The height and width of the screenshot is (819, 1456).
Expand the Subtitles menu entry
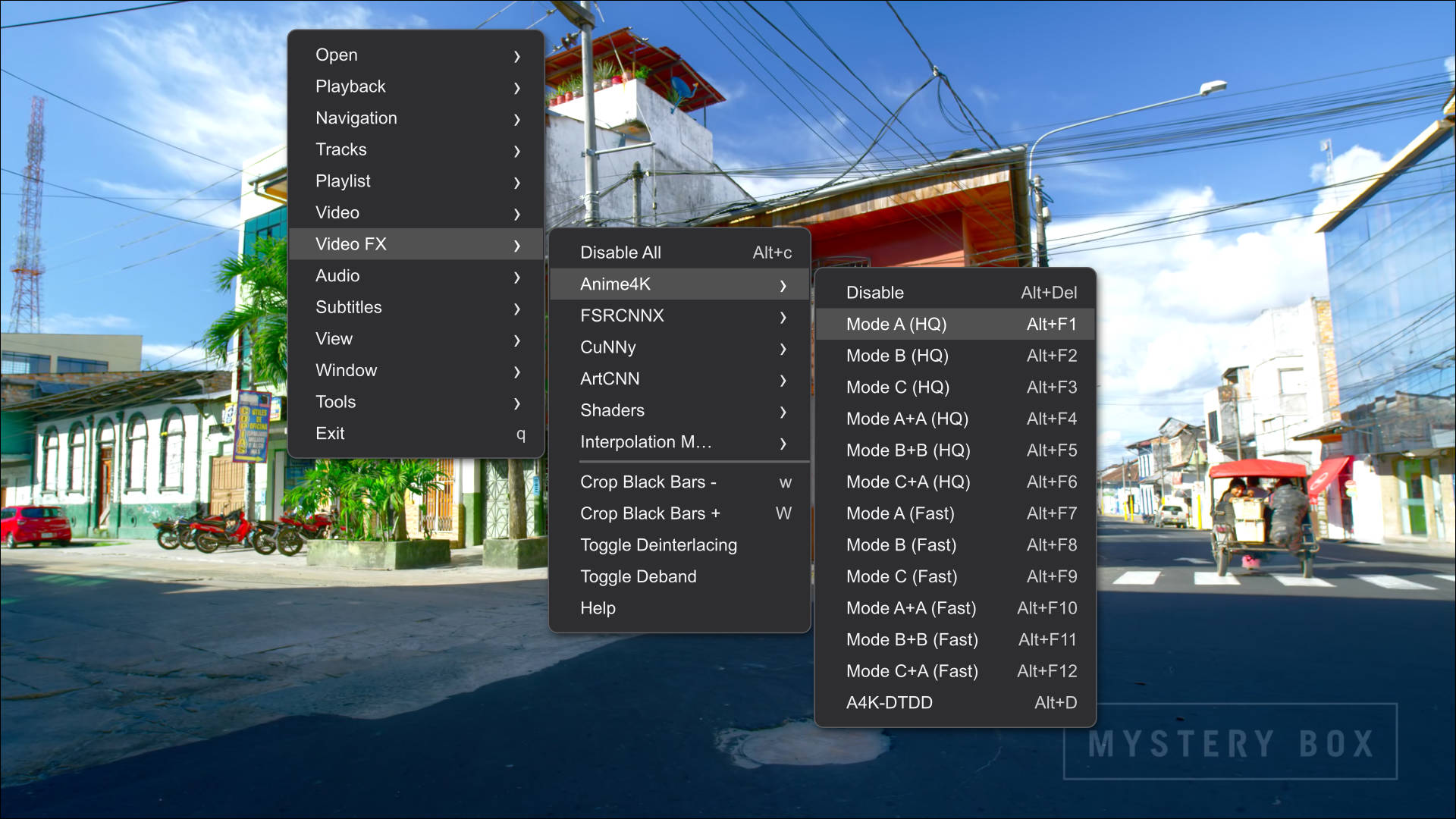pyautogui.click(x=416, y=307)
